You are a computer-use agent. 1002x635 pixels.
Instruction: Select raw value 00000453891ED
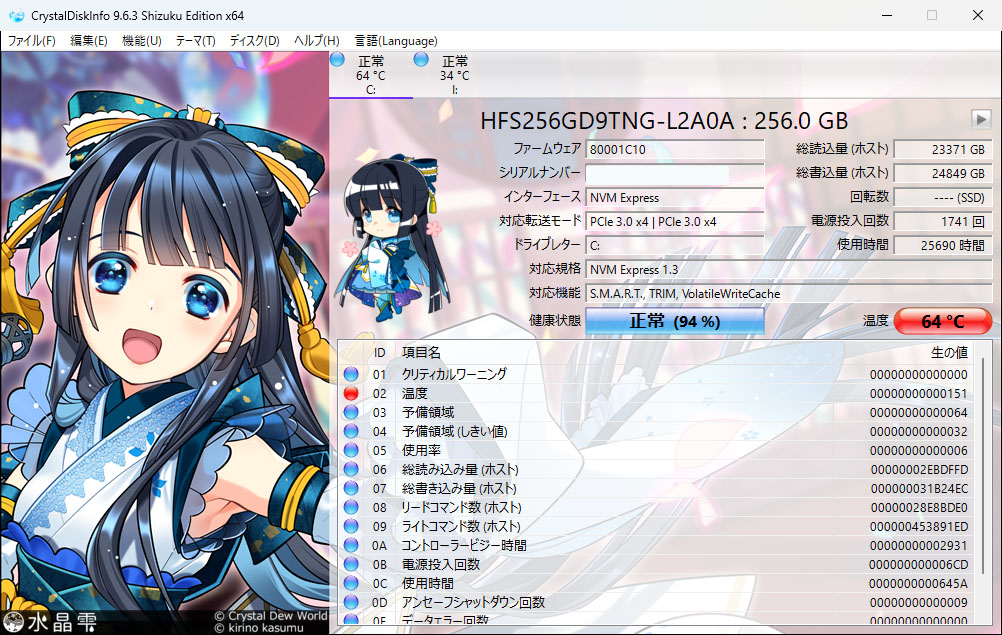[x=919, y=526]
